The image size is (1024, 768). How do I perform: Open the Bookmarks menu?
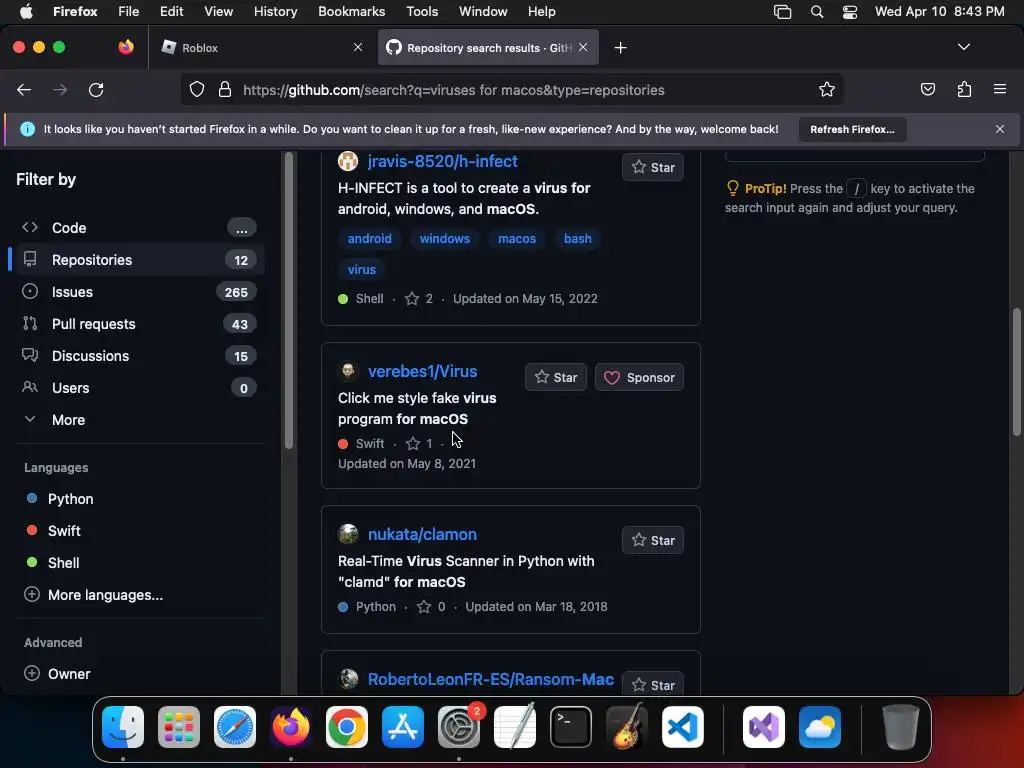351,12
